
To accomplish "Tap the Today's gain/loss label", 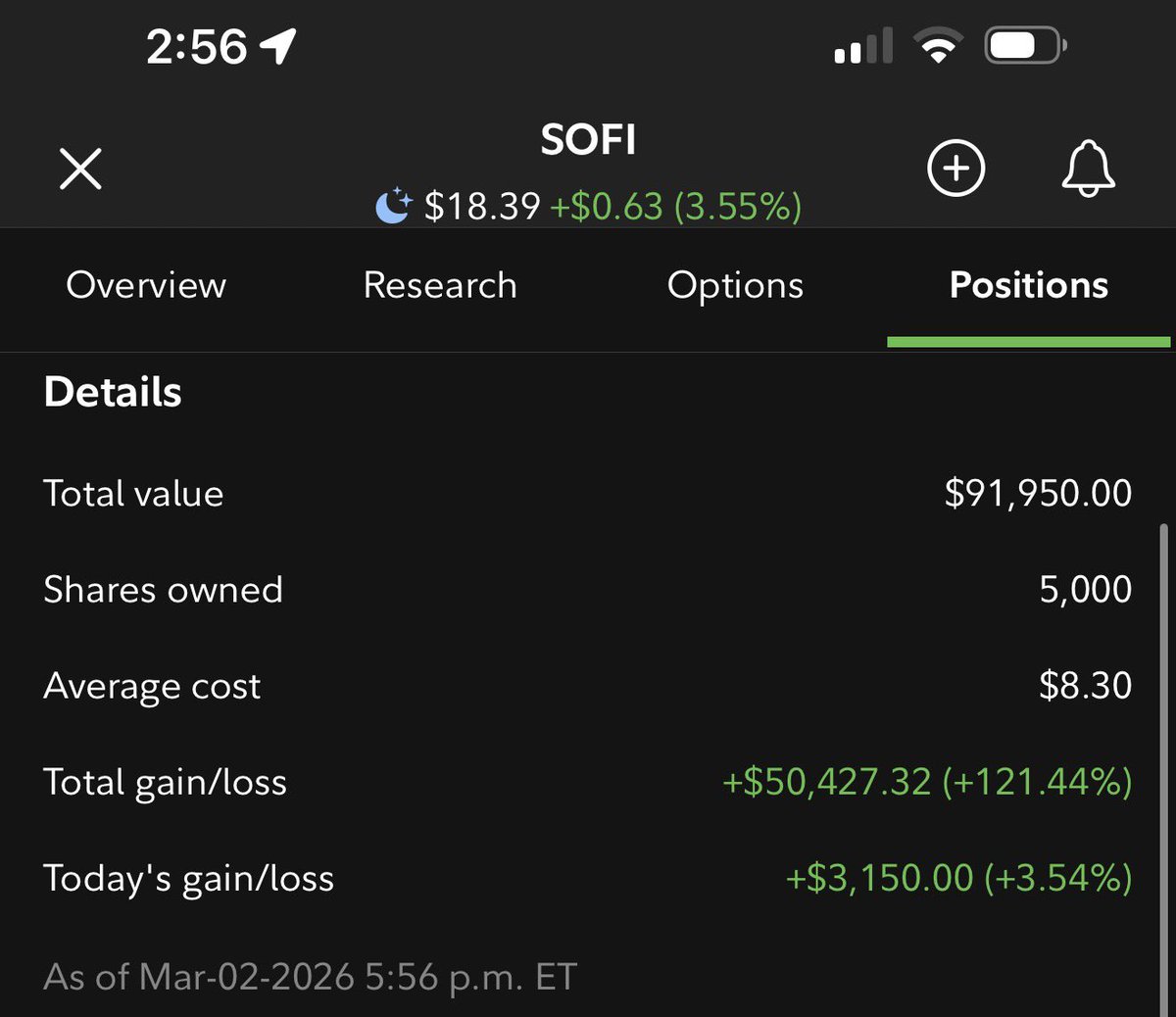I will pyautogui.click(x=188, y=878).
